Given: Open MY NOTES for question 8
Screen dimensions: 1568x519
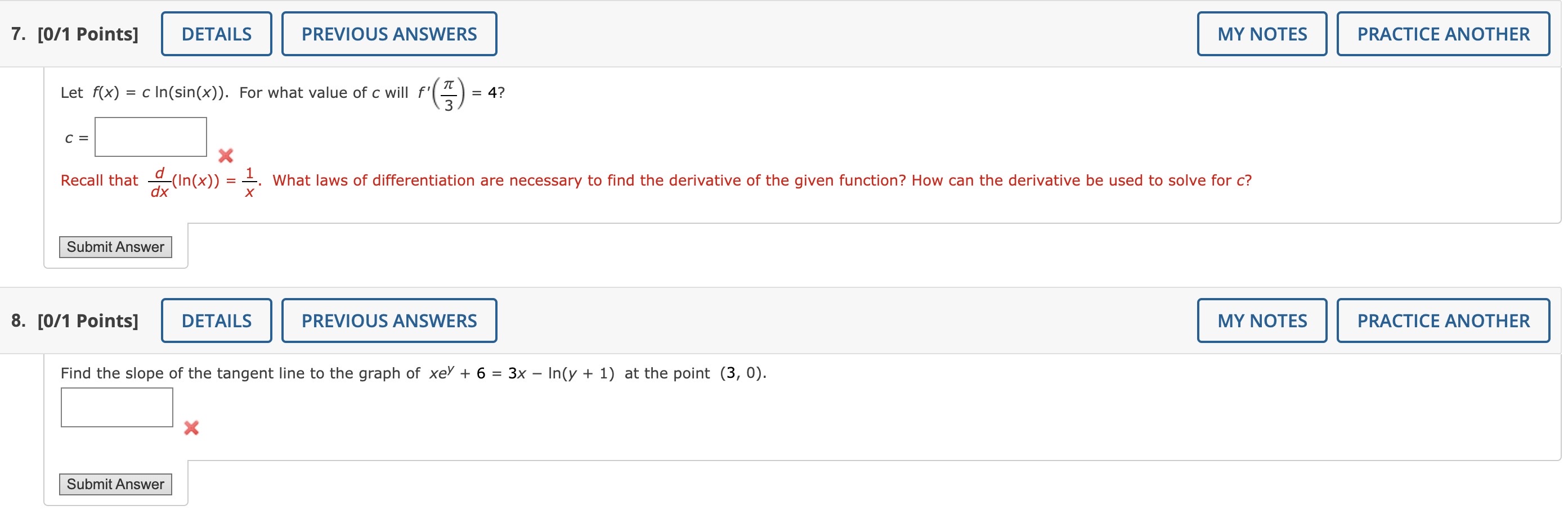Looking at the screenshot, I should tap(1261, 320).
